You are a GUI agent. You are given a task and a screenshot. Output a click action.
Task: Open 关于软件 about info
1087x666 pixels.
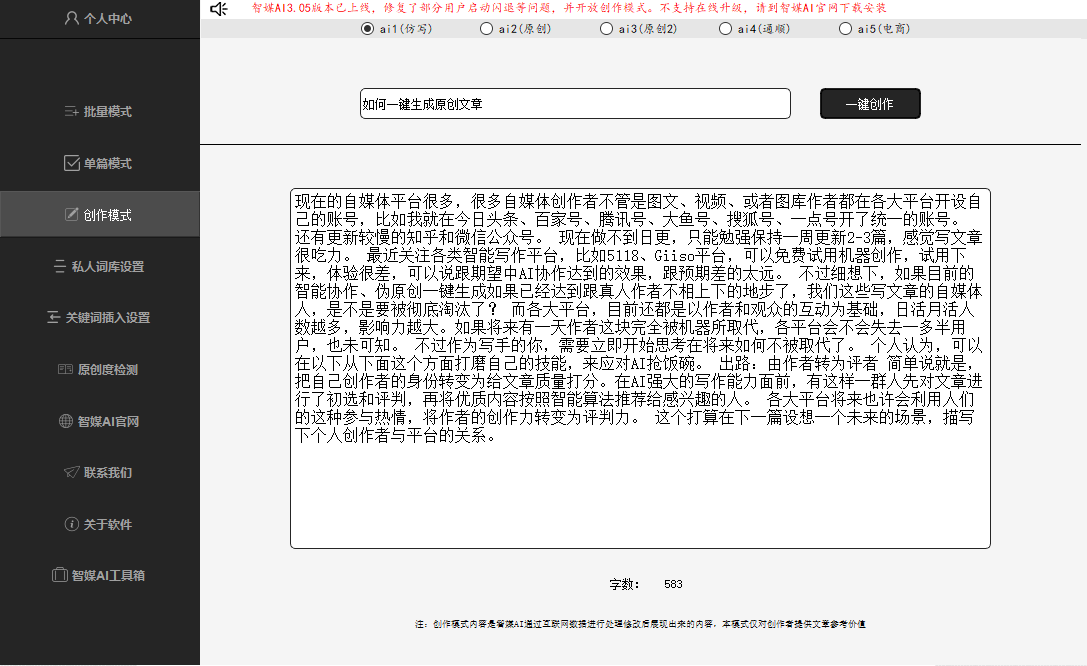point(98,524)
